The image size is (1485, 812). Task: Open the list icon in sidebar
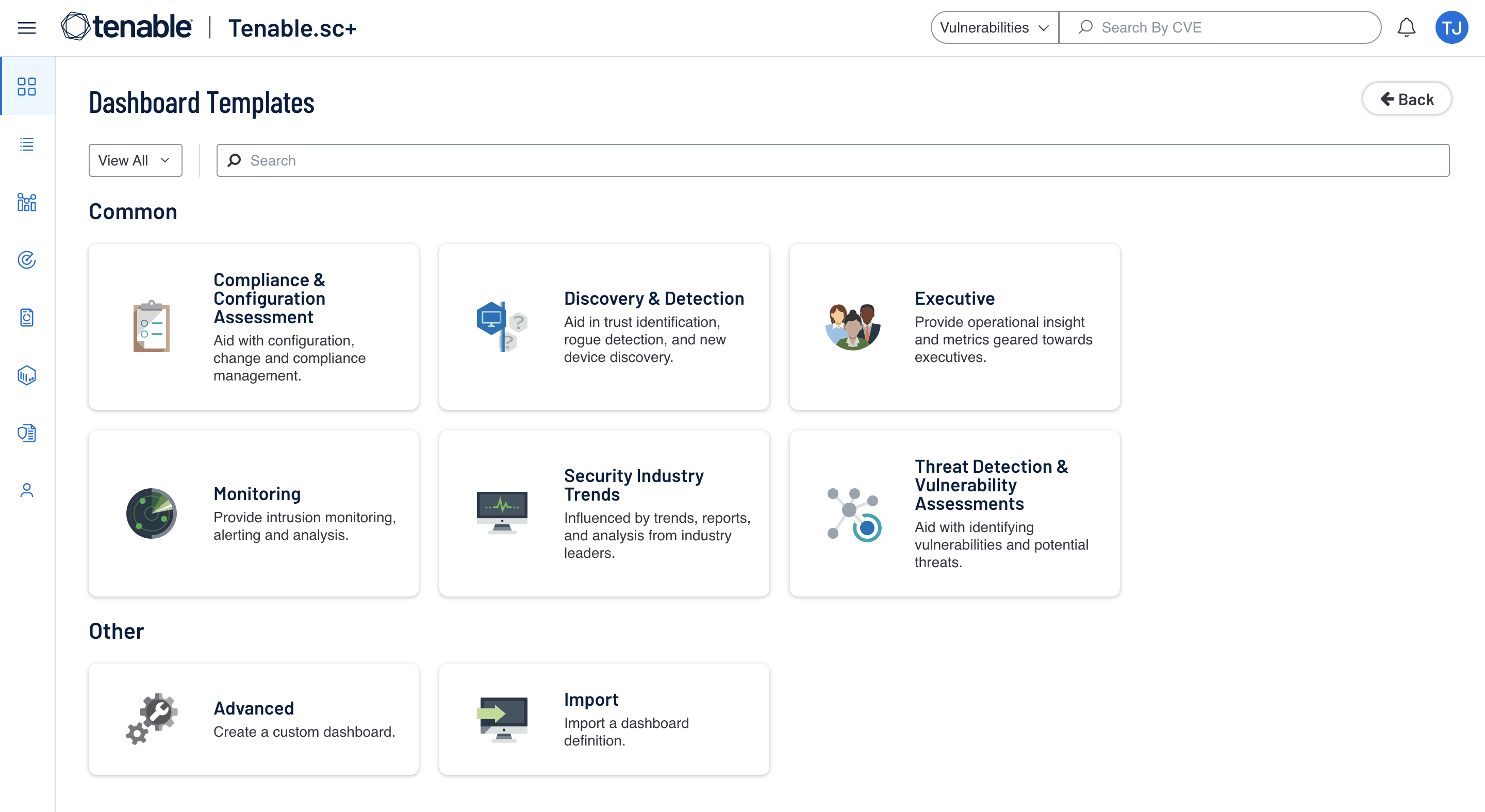click(26, 144)
